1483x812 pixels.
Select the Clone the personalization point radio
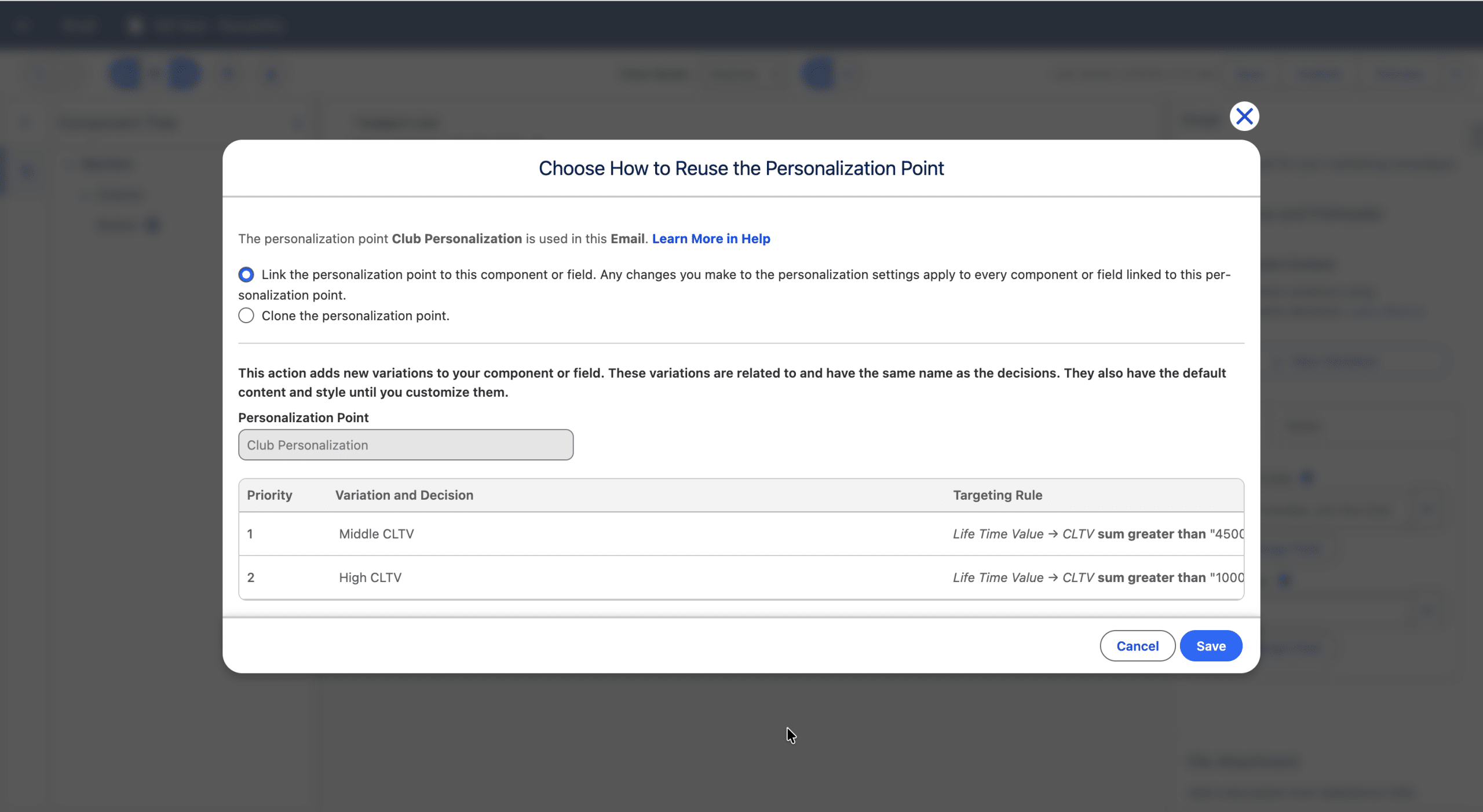pos(246,316)
